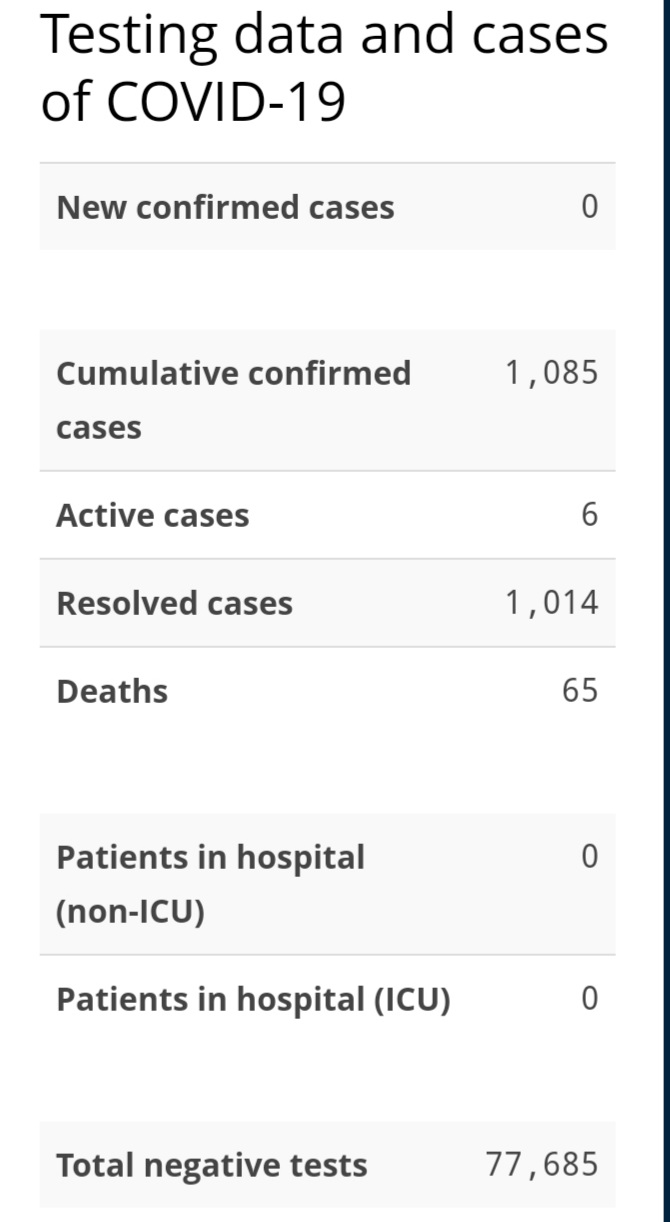Click the ICU patients value 0
Screen dimensions: 670x1222
[x=589, y=999]
